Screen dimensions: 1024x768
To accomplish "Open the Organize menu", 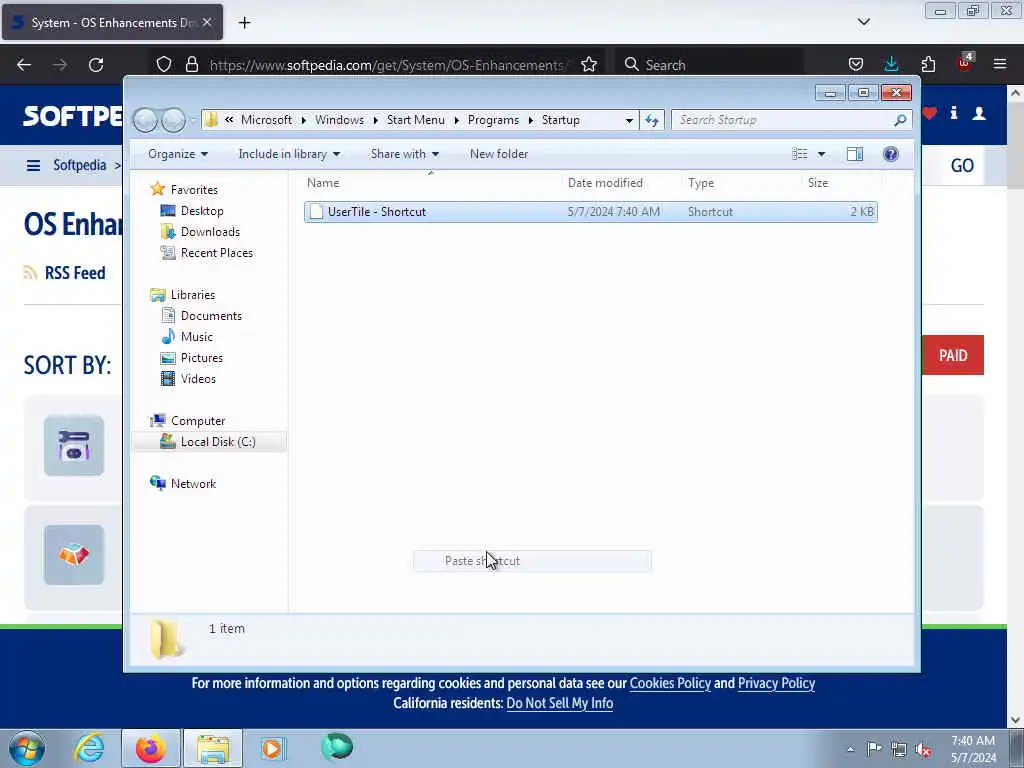I will point(178,154).
